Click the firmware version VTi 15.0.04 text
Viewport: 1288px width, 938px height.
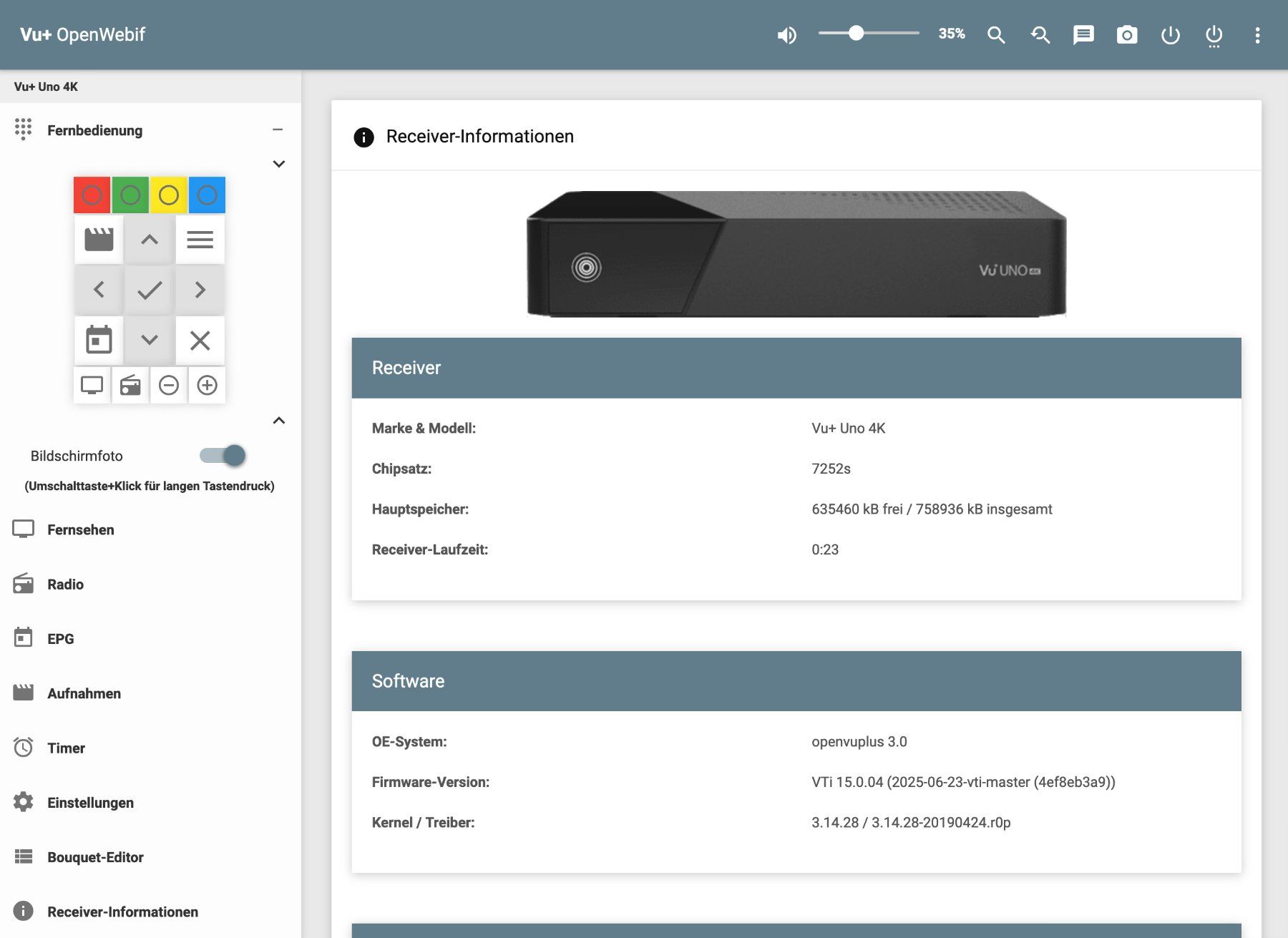click(963, 782)
